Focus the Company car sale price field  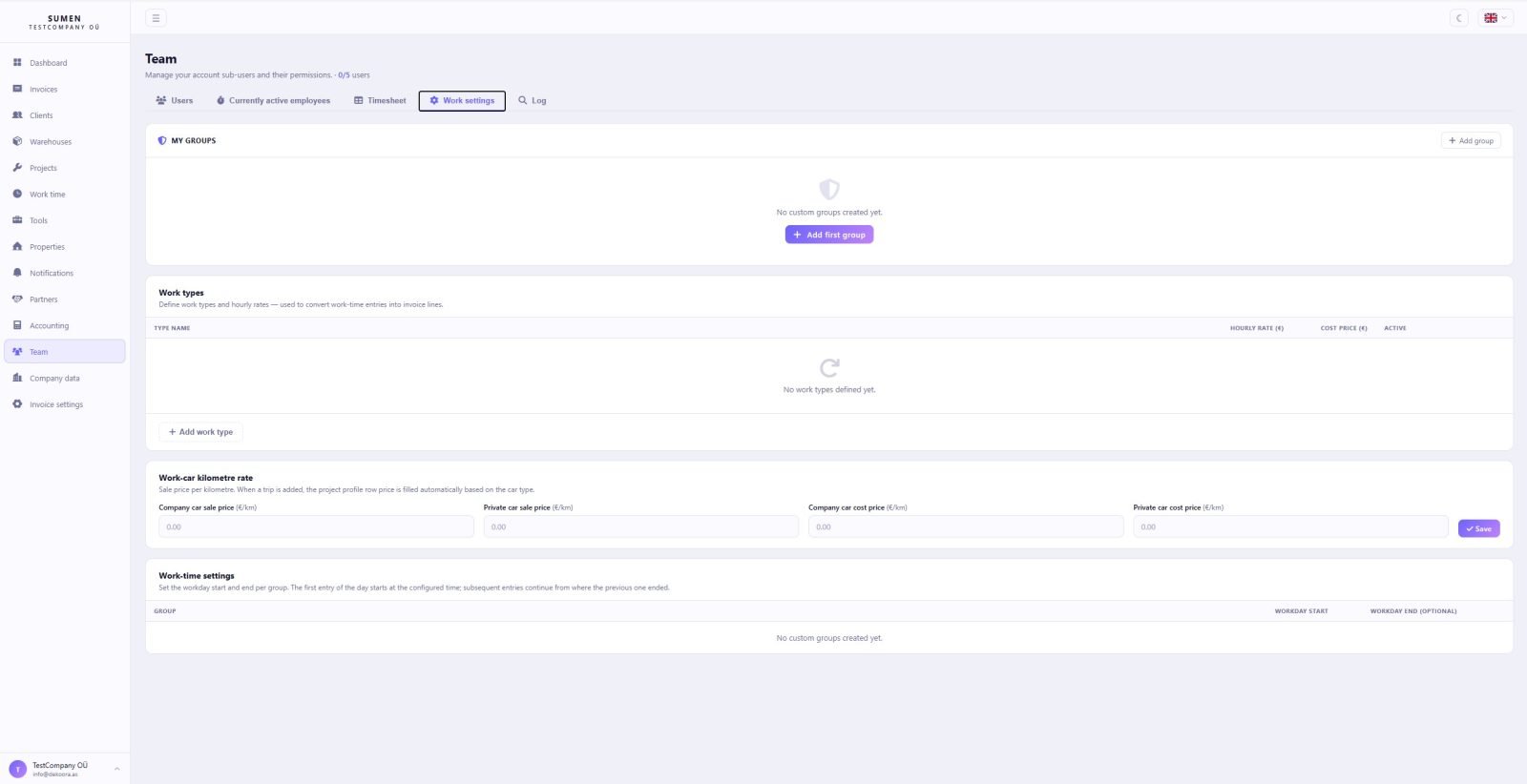coord(316,526)
